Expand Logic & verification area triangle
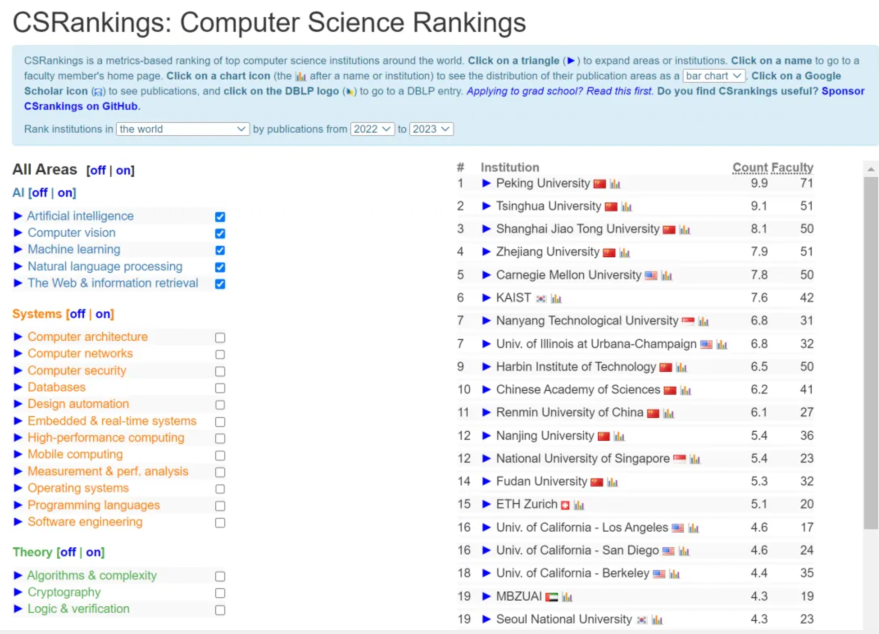The height and width of the screenshot is (634, 879). pos(17,609)
